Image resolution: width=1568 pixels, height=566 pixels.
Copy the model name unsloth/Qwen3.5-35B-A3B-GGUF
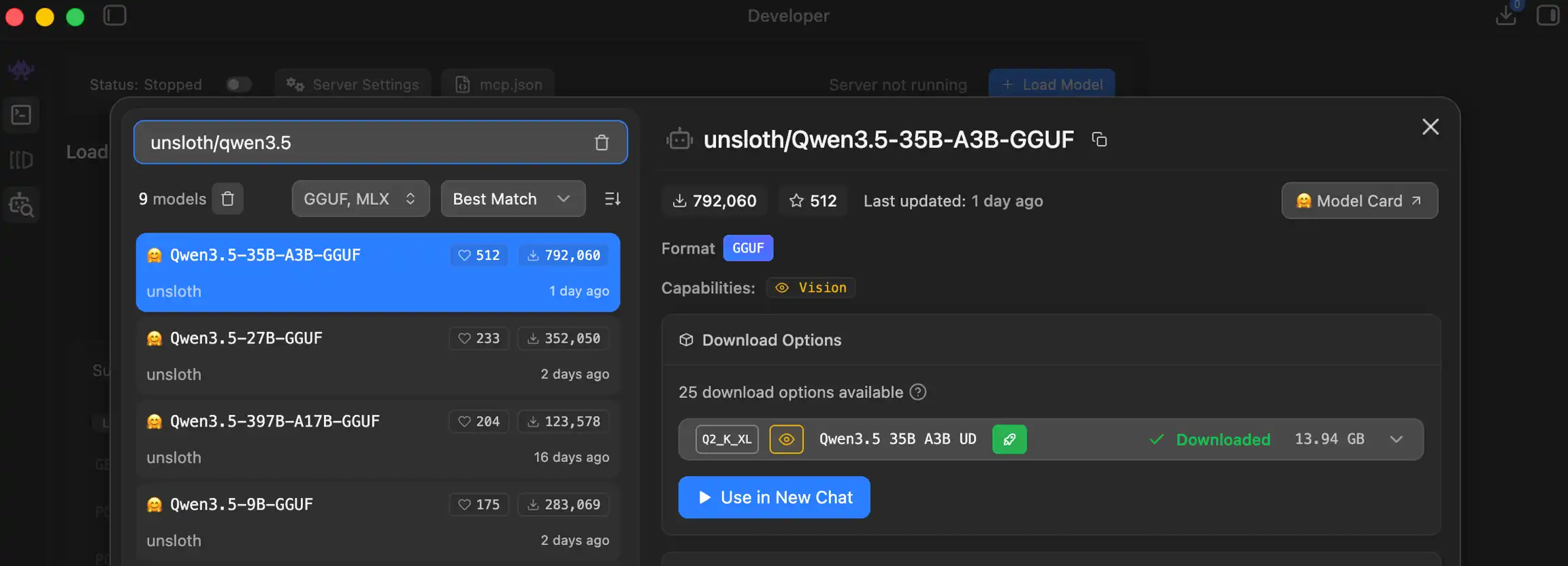pyautogui.click(x=1099, y=139)
